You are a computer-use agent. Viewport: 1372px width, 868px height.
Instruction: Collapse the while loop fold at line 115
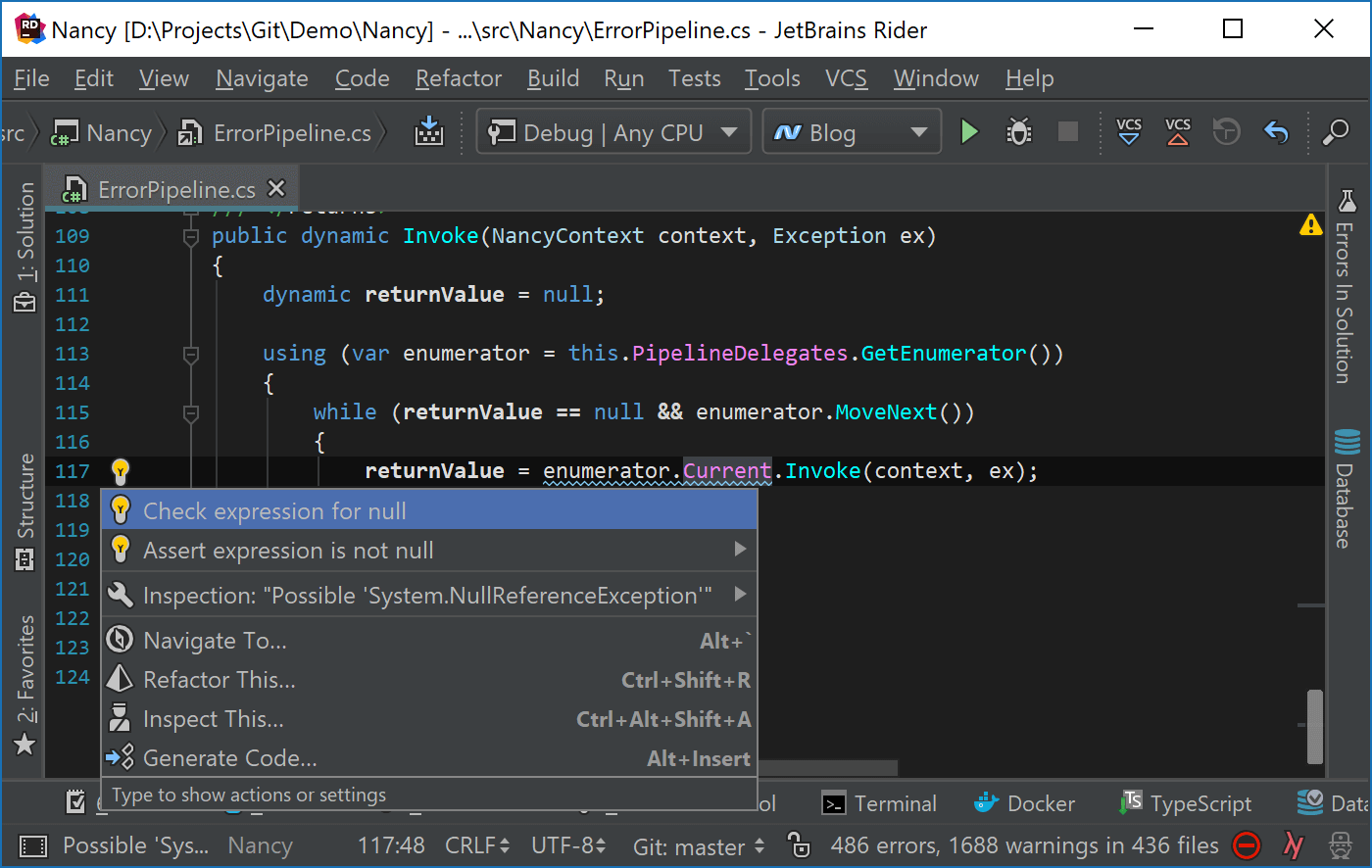click(x=191, y=412)
